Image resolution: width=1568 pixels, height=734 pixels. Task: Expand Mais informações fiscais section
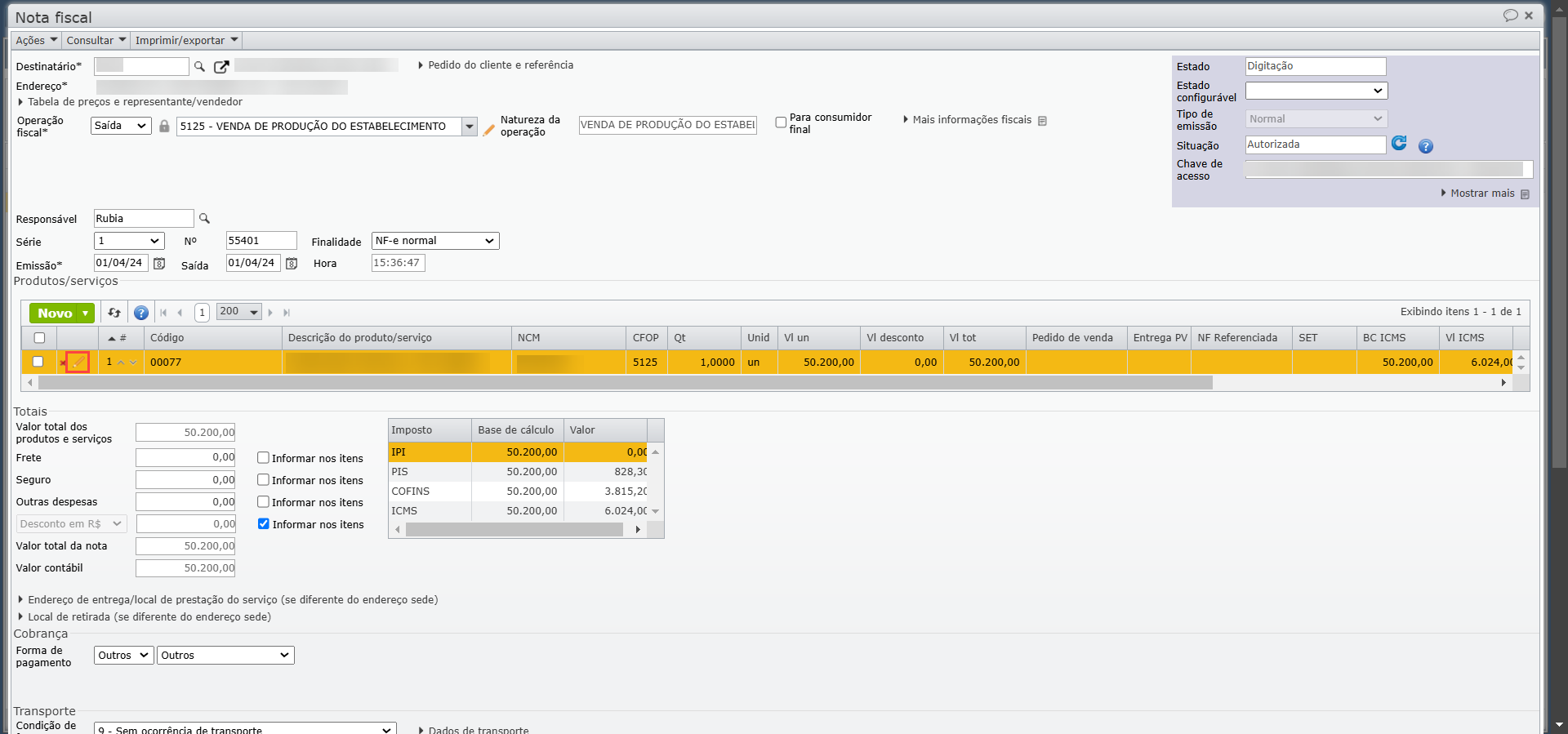click(971, 120)
